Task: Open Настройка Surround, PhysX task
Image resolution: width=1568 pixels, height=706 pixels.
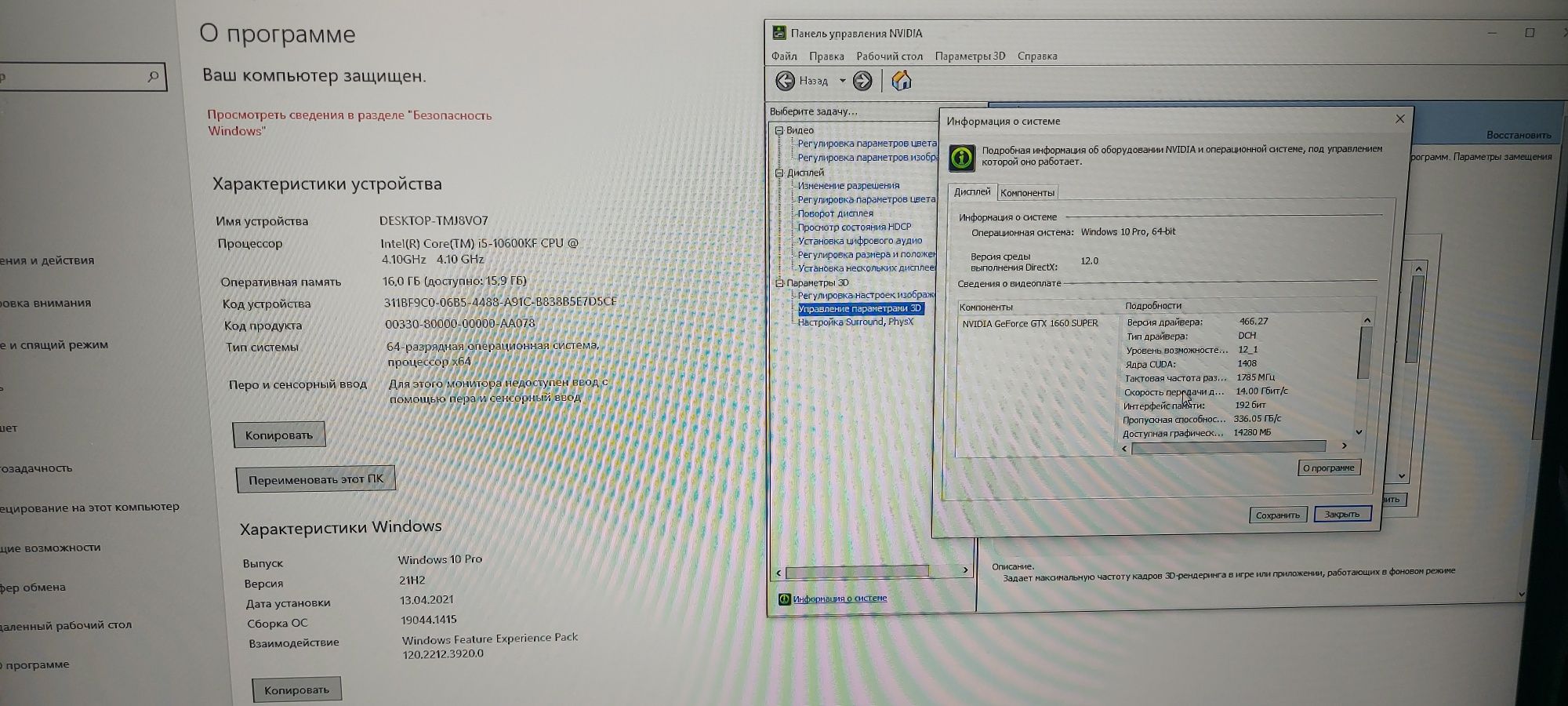Action: pos(855,322)
